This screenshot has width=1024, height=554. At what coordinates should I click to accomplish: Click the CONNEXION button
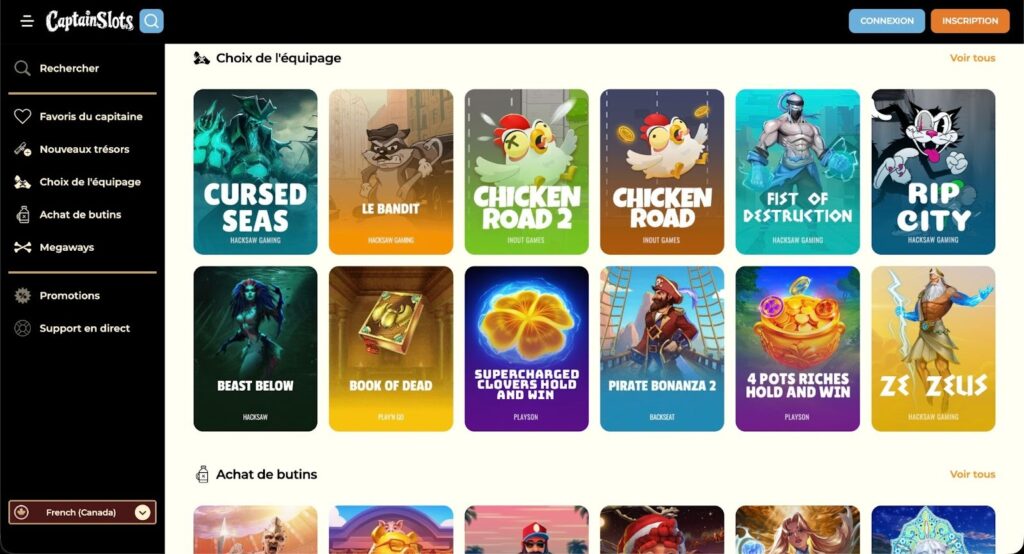886,21
